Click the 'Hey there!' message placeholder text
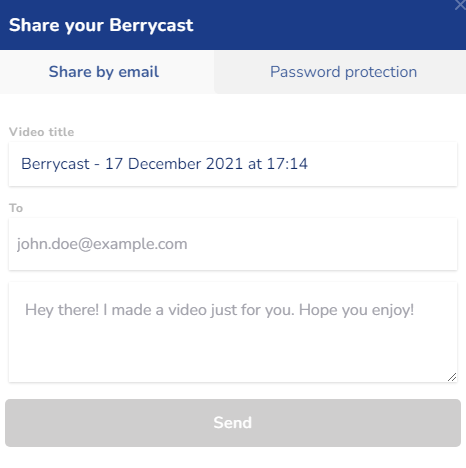 coord(220,310)
